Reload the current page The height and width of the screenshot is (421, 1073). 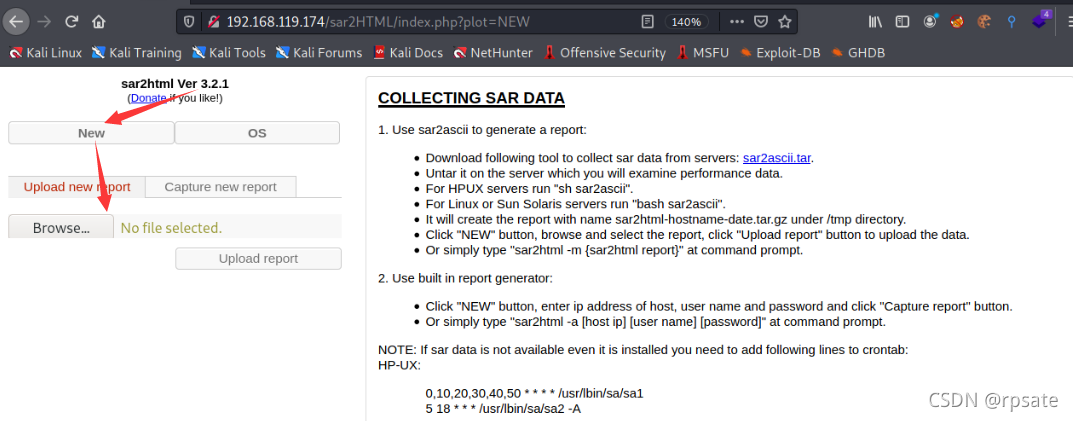pos(72,21)
